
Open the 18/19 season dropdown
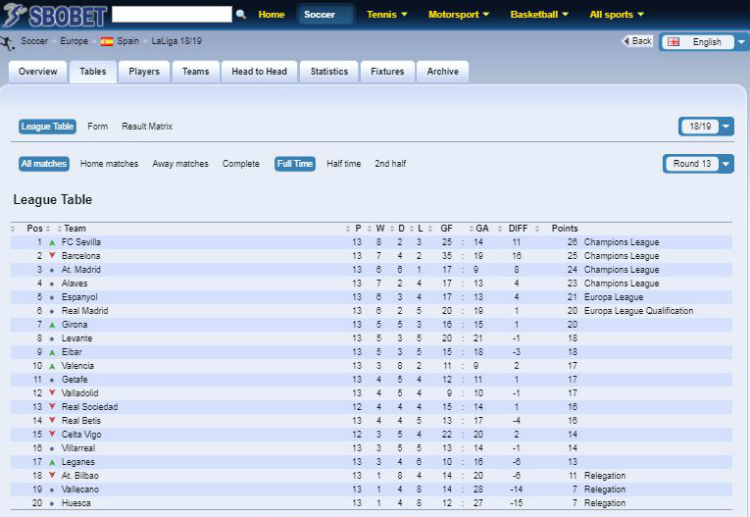click(x=706, y=127)
